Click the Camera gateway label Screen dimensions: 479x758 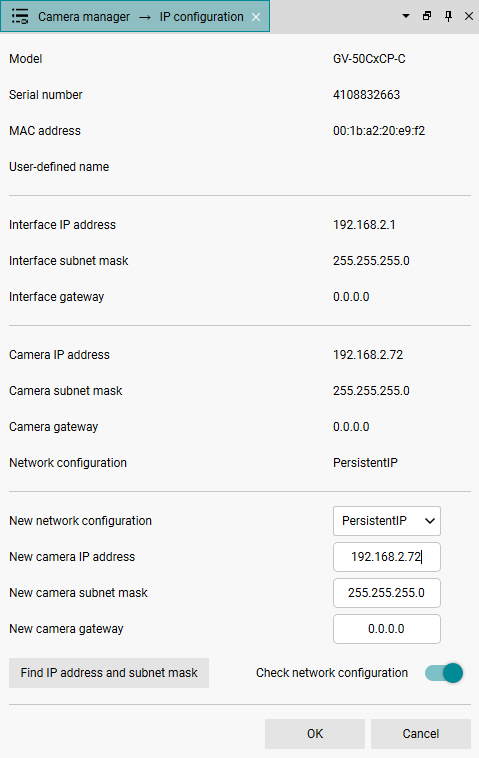[54, 427]
